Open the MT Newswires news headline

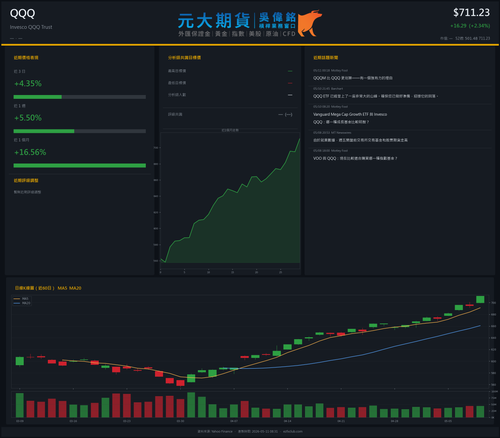tap(360, 140)
